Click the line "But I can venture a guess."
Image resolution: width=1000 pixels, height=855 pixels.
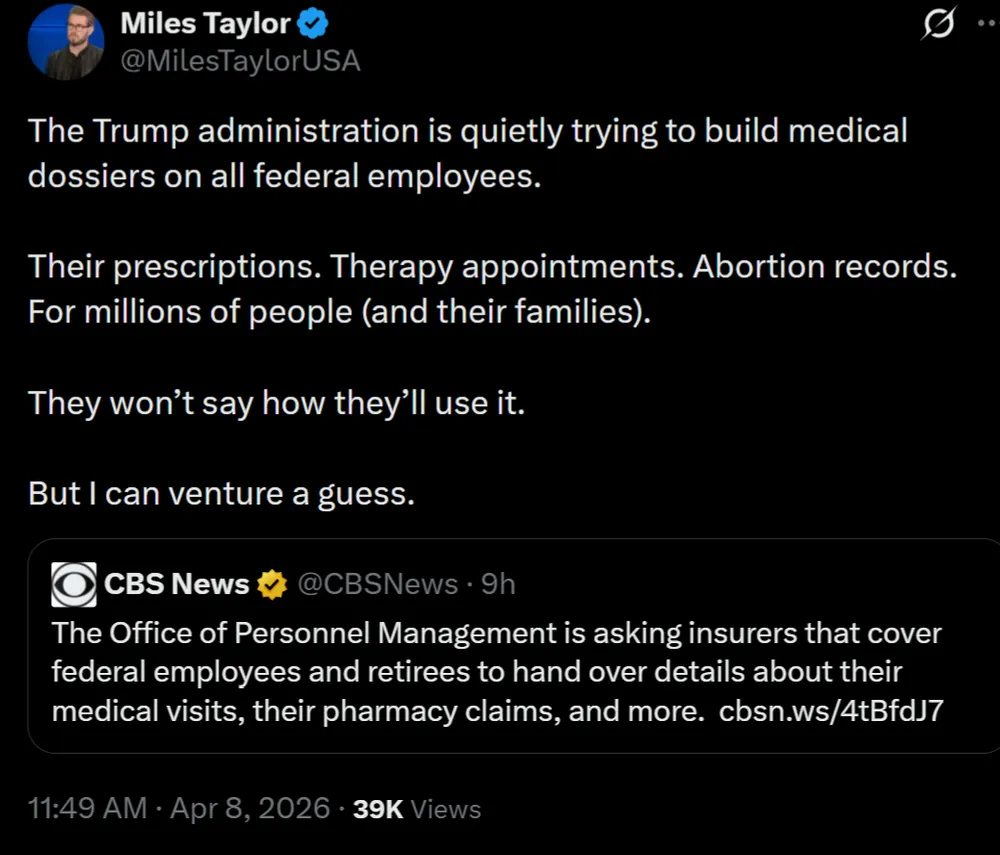click(221, 494)
